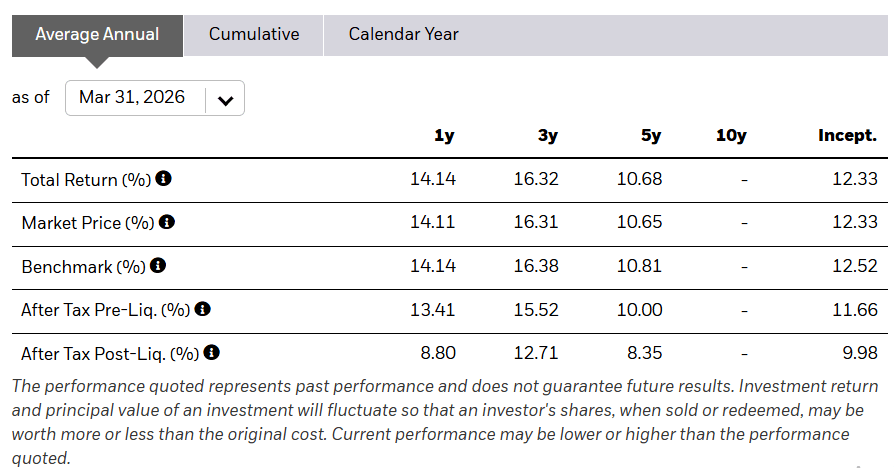Click the Market Price (%) row label
Image resolution: width=894 pixels, height=468 pixels.
(88, 223)
